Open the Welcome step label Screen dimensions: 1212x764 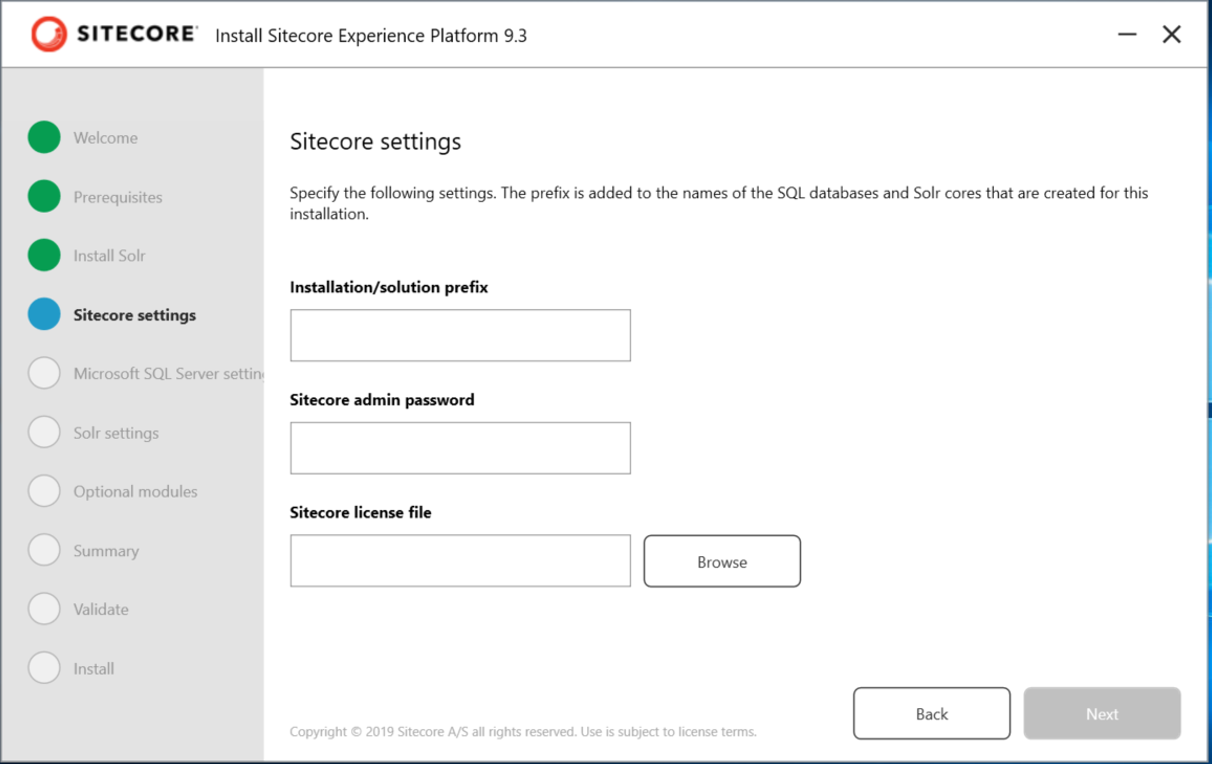(x=105, y=138)
